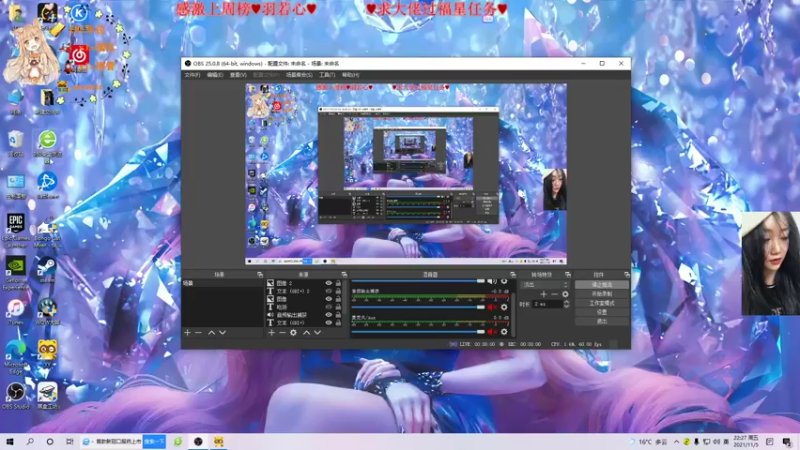800x450 pixels.
Task: Pop out the Audio Mixer dock panel
Action: (512, 274)
